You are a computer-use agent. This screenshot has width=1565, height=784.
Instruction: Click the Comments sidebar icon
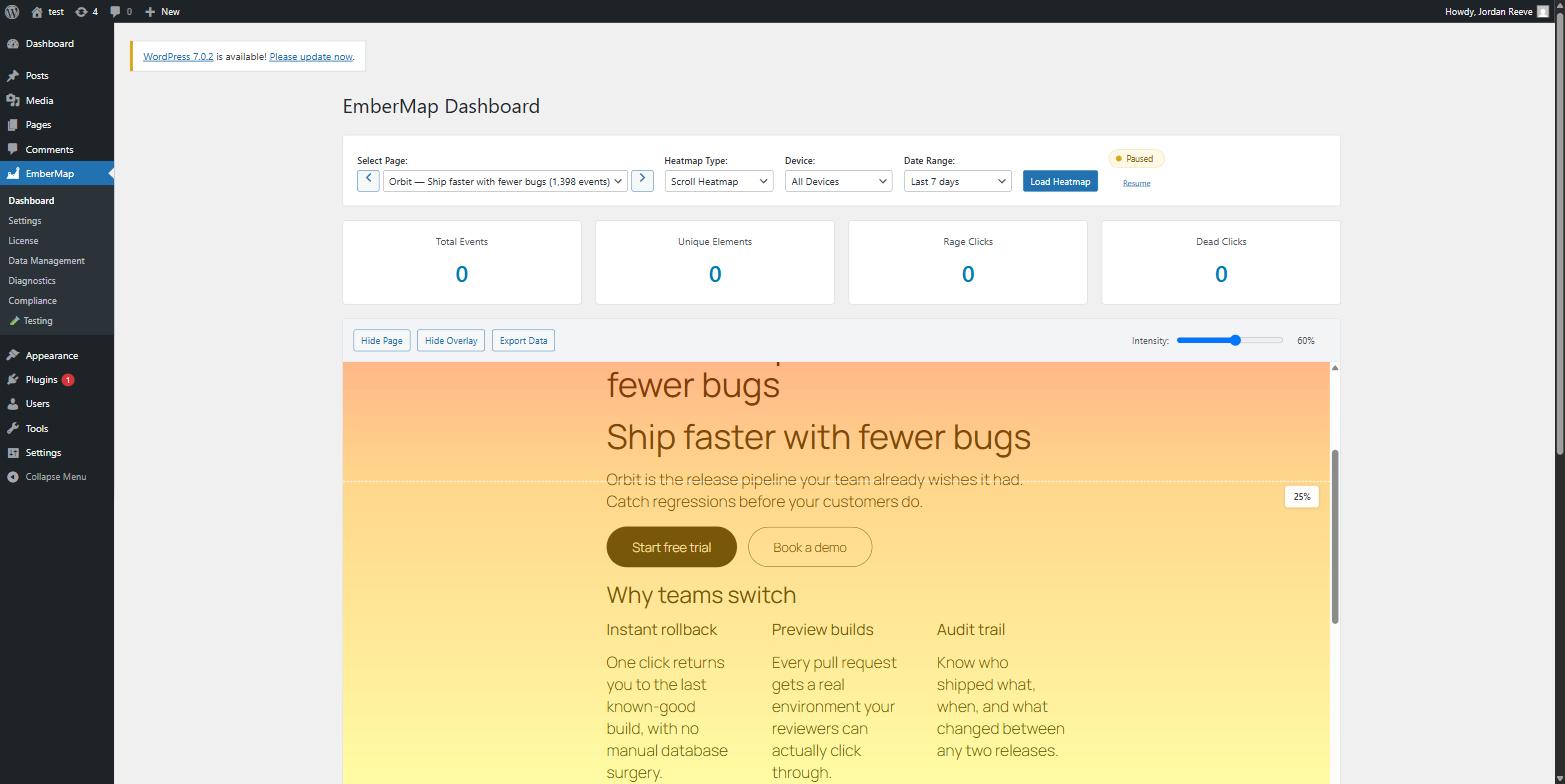[x=13, y=150]
